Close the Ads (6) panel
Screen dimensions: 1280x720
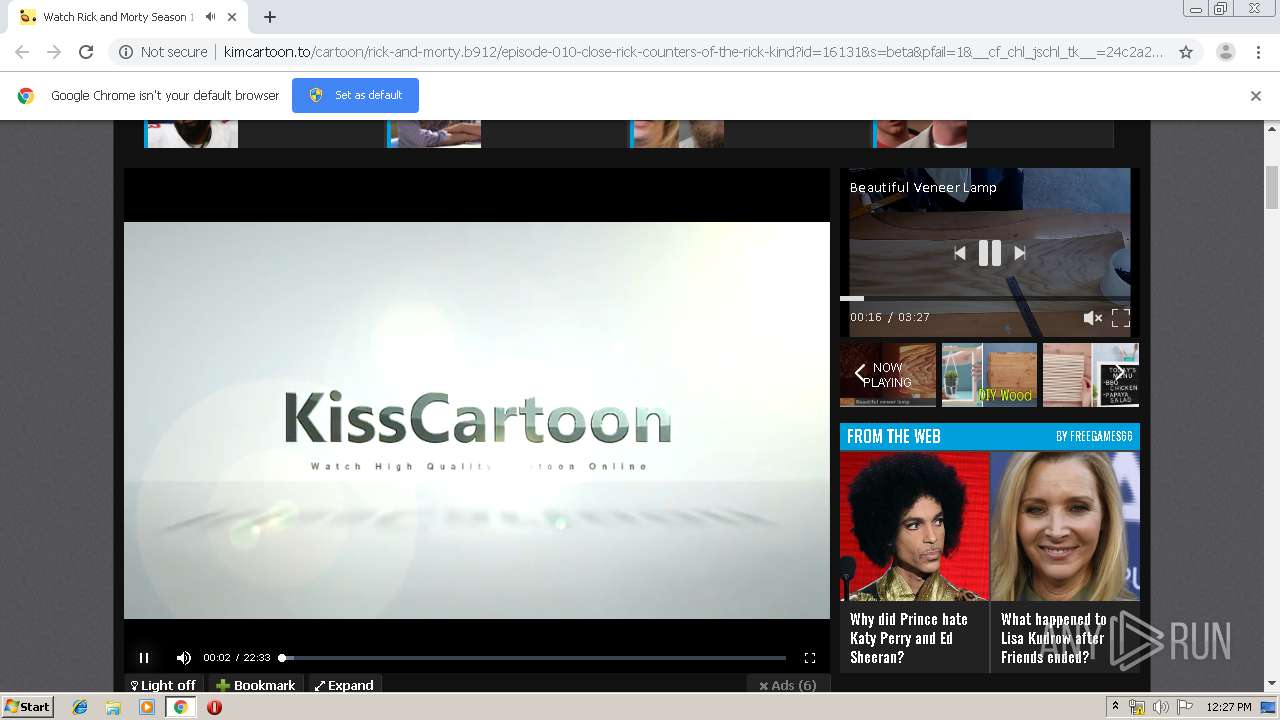pyautogui.click(x=788, y=685)
